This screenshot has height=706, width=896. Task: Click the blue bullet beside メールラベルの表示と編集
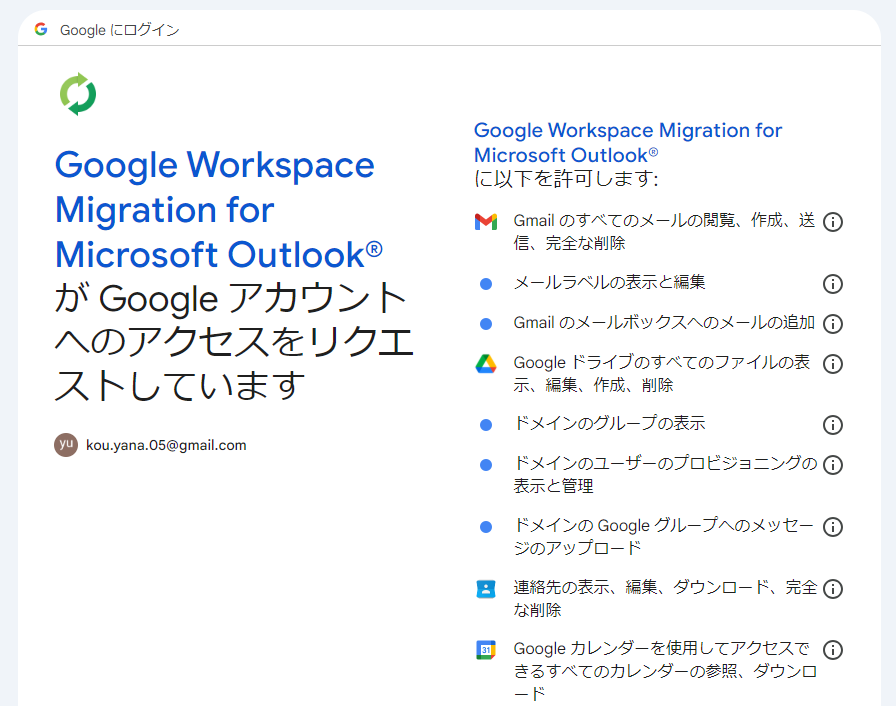tap(486, 284)
